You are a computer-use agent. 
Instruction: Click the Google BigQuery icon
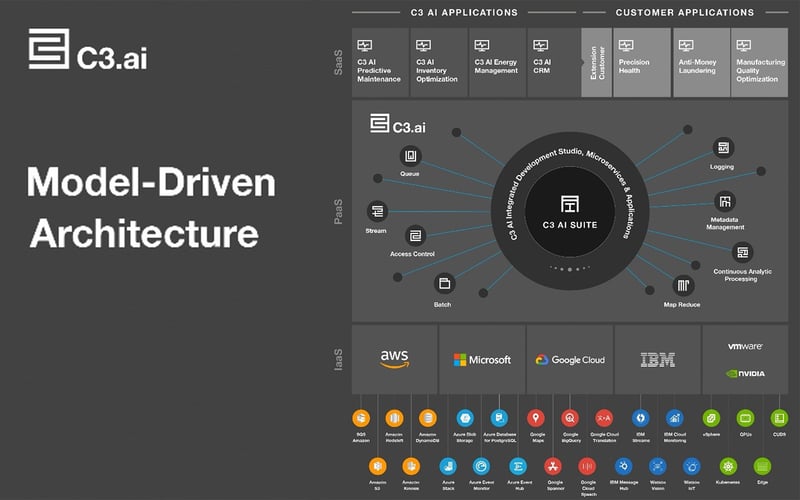tap(570, 418)
